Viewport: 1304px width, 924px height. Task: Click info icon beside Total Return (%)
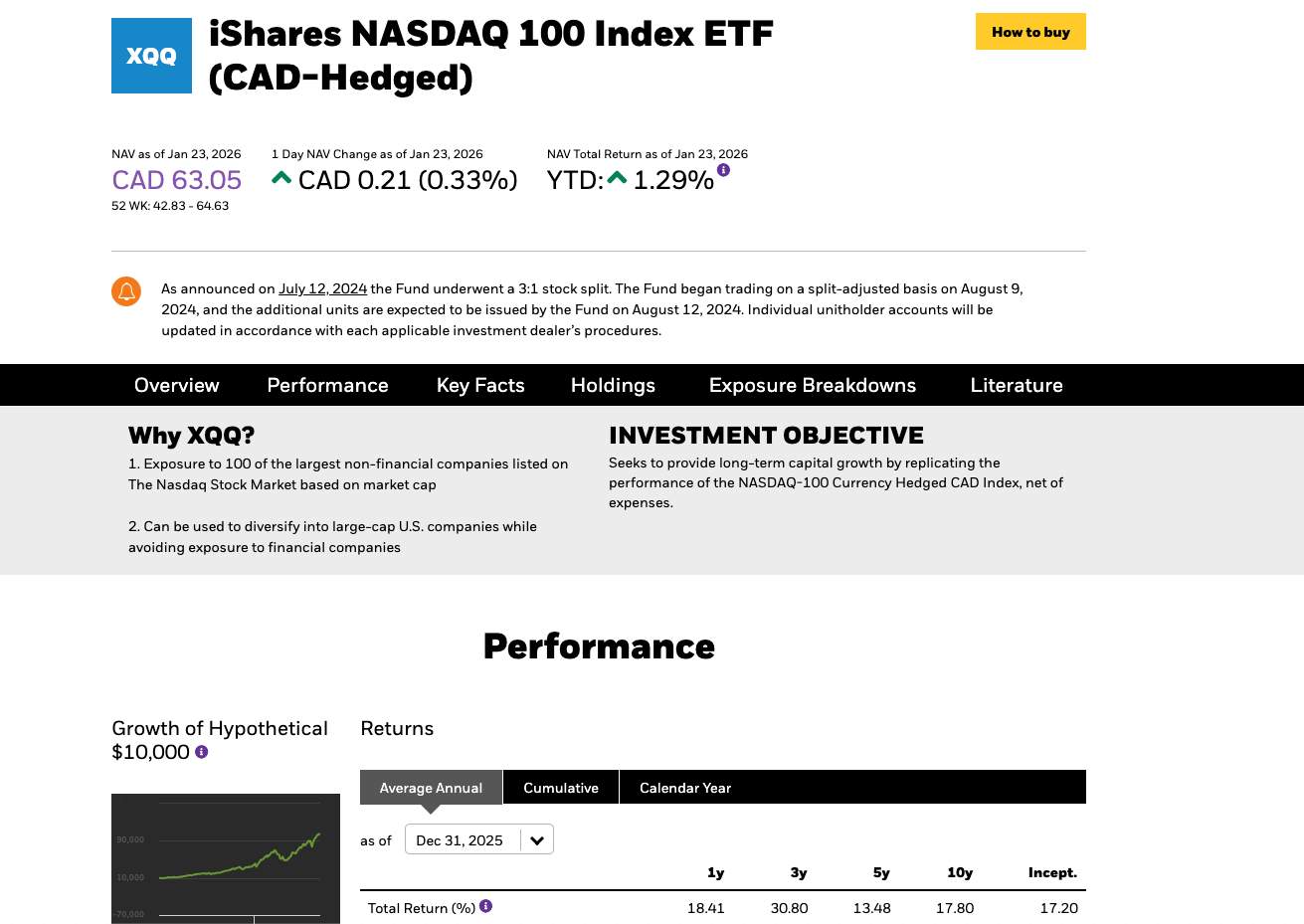pyautogui.click(x=486, y=906)
